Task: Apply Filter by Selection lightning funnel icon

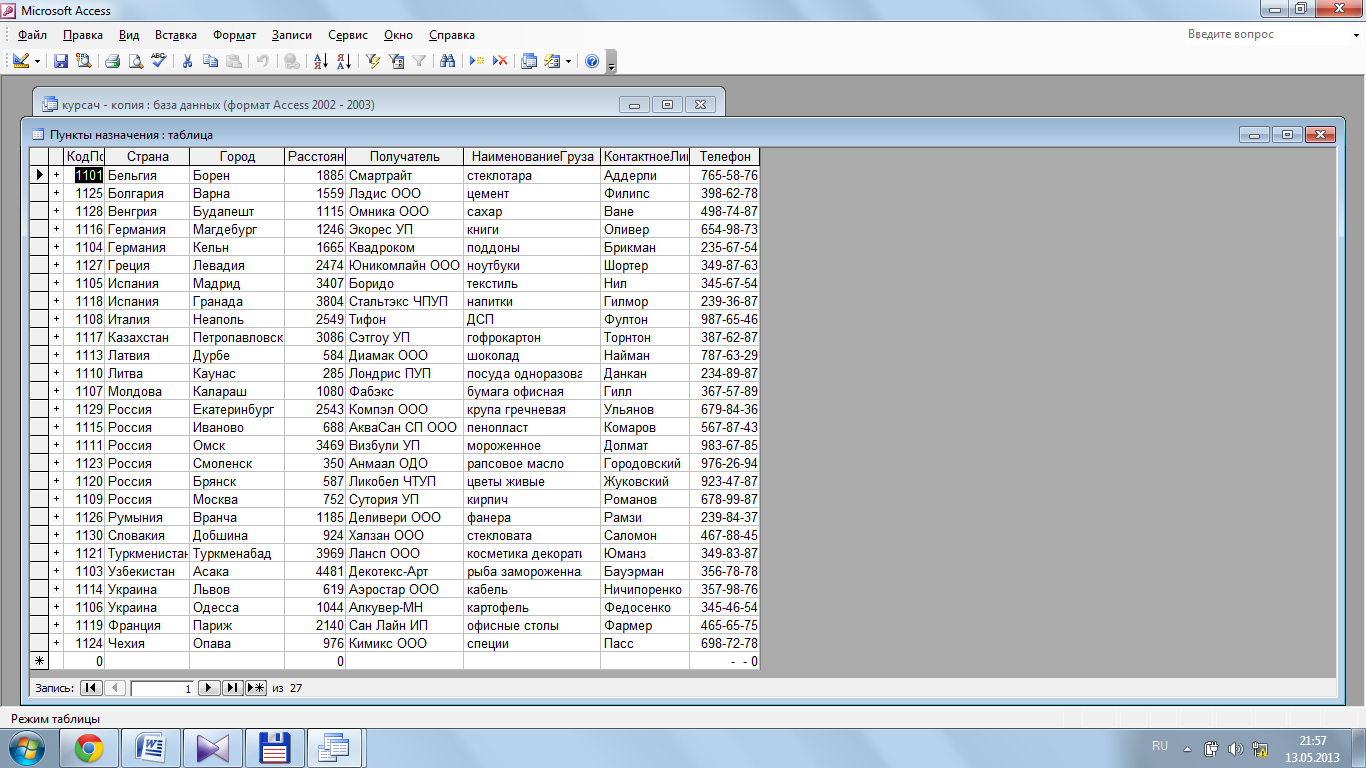Action: pos(373,61)
